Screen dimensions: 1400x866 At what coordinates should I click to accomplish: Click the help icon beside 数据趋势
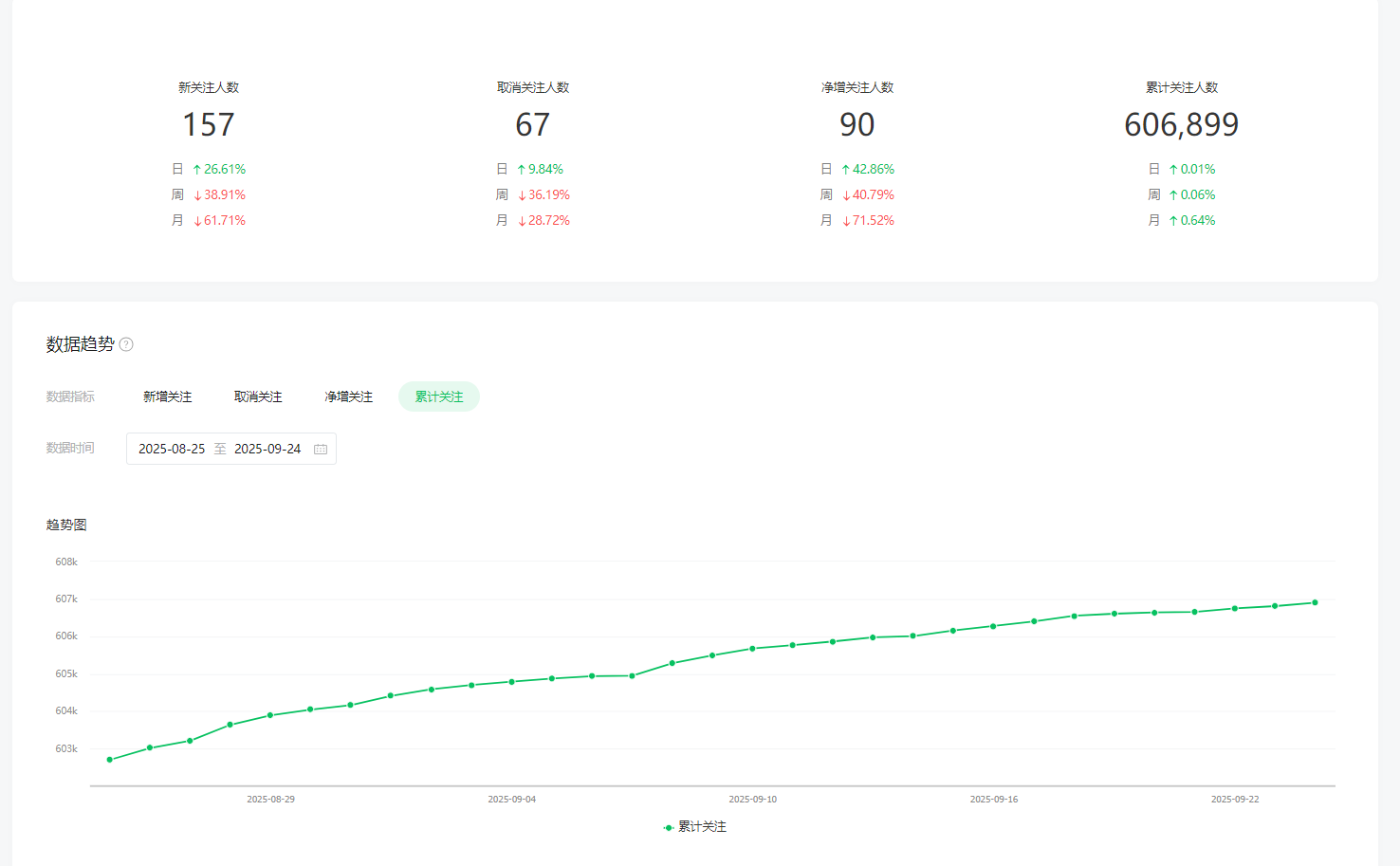pyautogui.click(x=126, y=344)
